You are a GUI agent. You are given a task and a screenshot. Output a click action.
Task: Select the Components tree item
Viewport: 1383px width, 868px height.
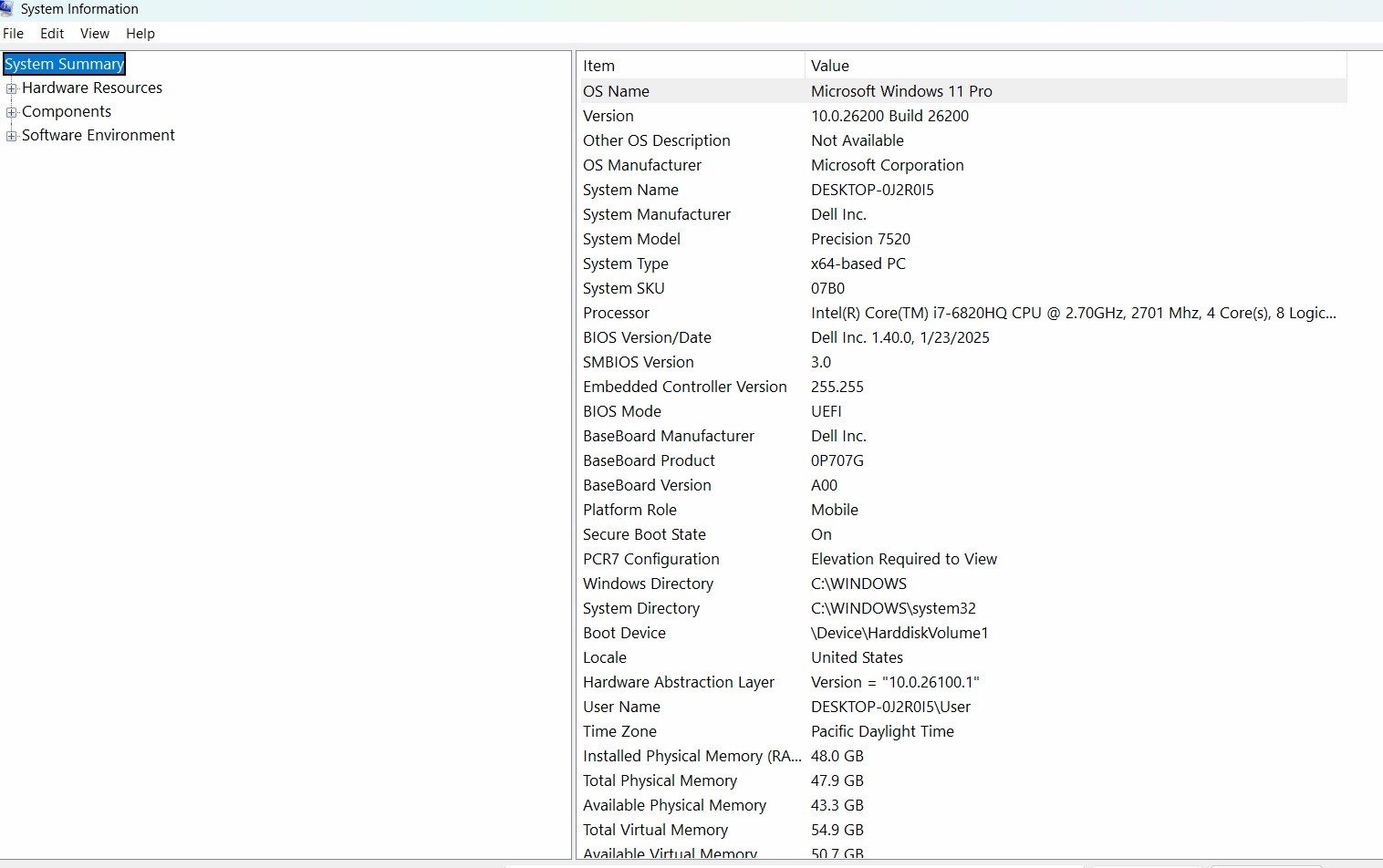(67, 111)
